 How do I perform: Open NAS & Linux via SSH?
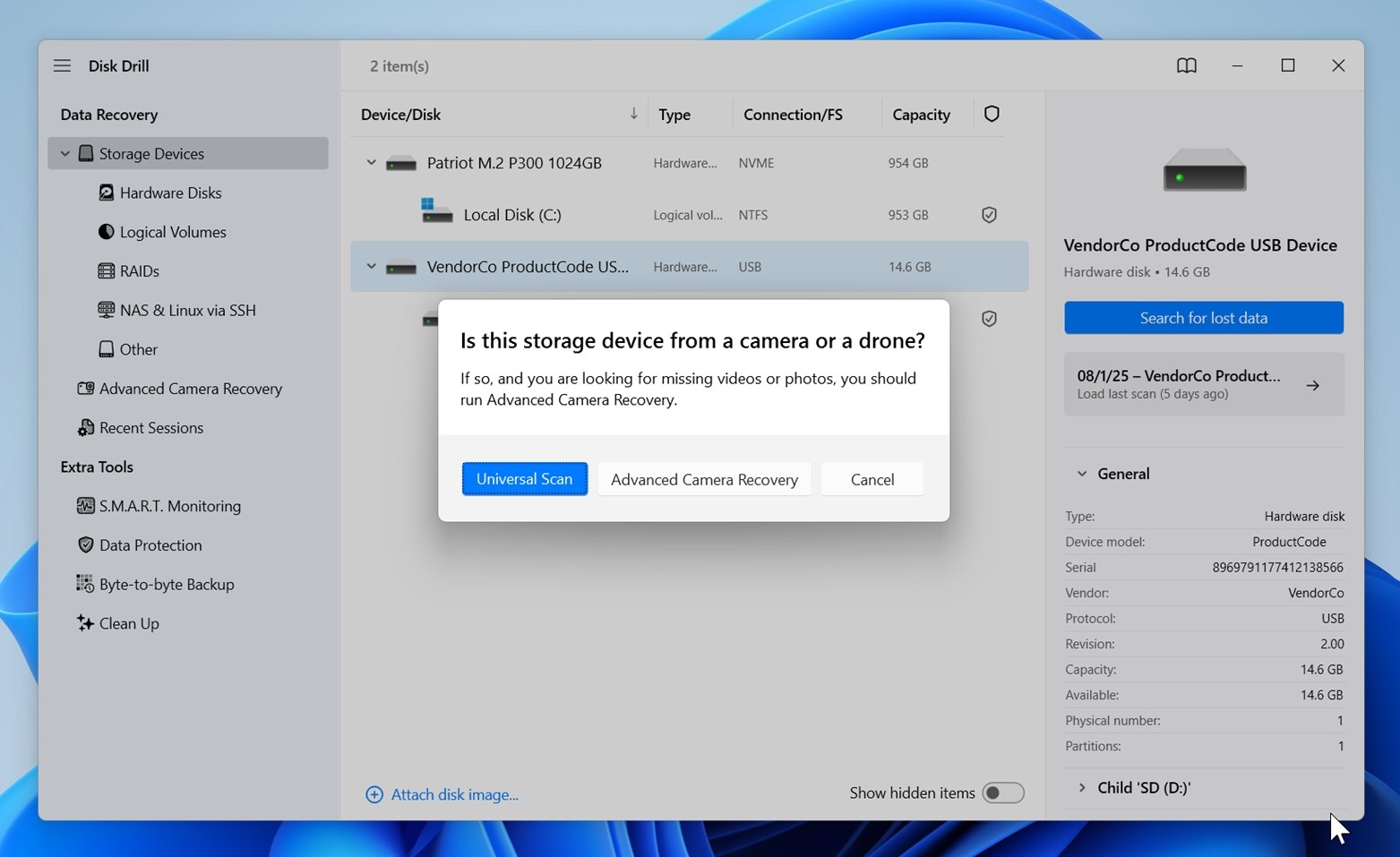tap(188, 310)
